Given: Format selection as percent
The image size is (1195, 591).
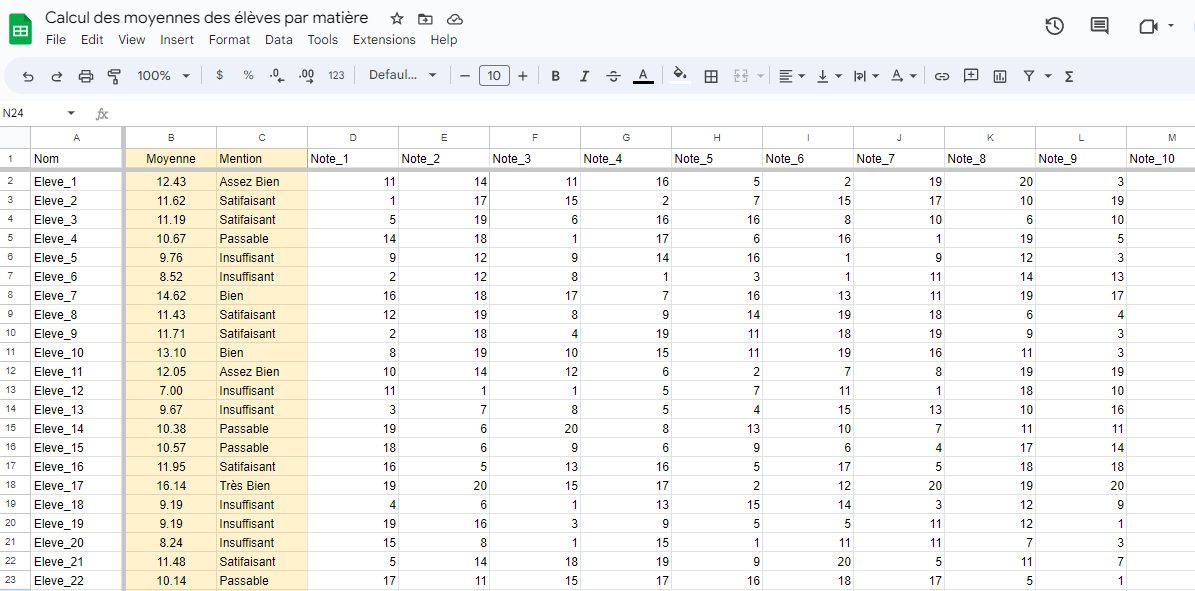Looking at the screenshot, I should (247, 75).
